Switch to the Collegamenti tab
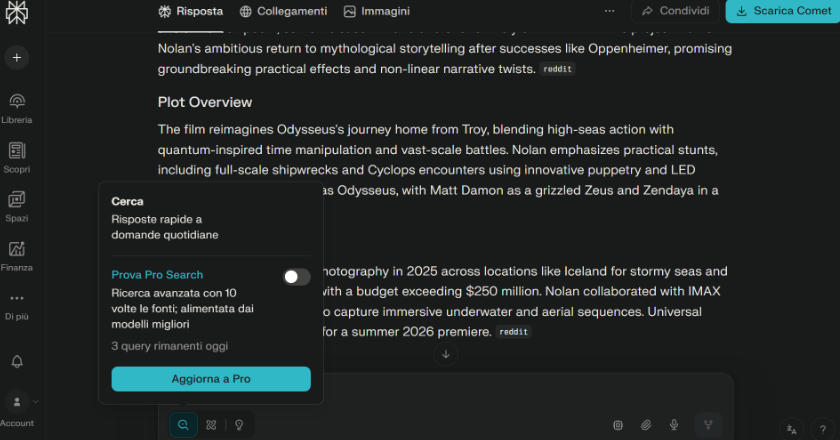 click(x=284, y=11)
